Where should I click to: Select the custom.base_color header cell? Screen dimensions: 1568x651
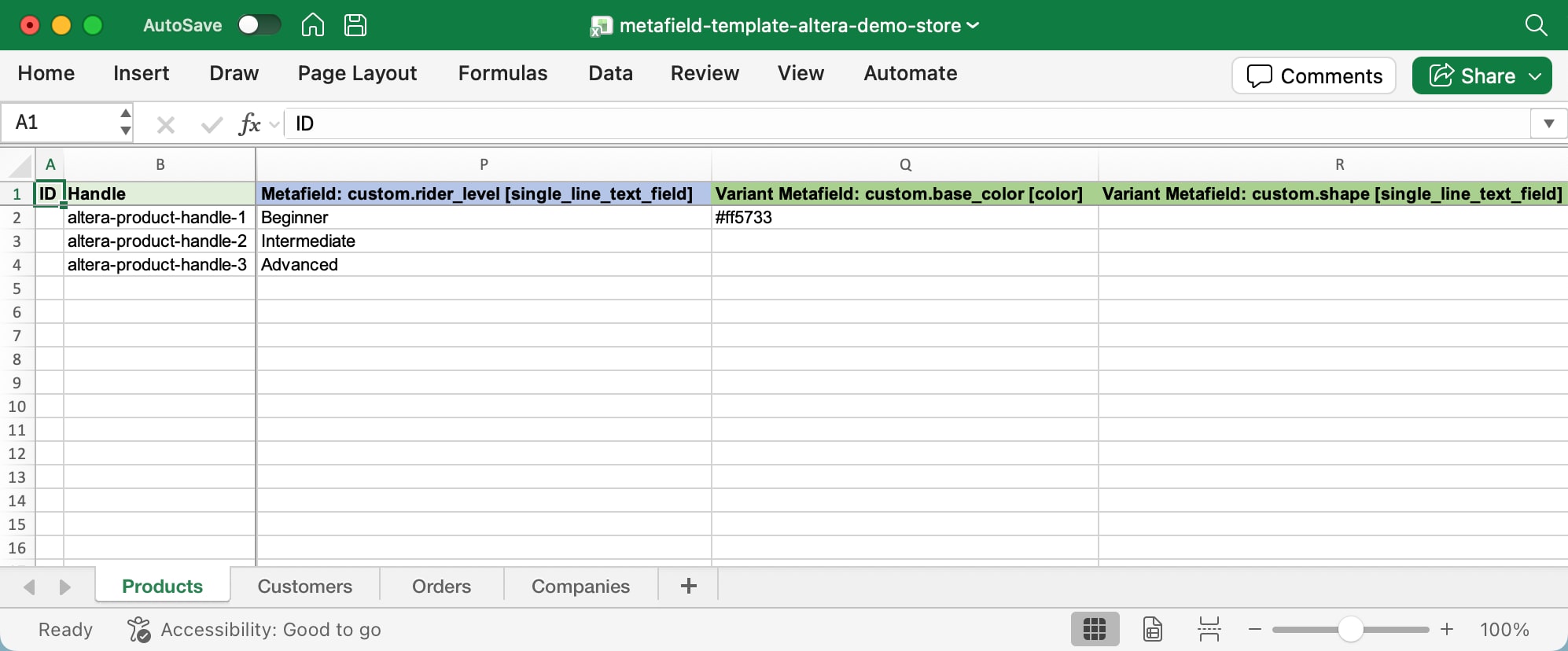coord(905,193)
